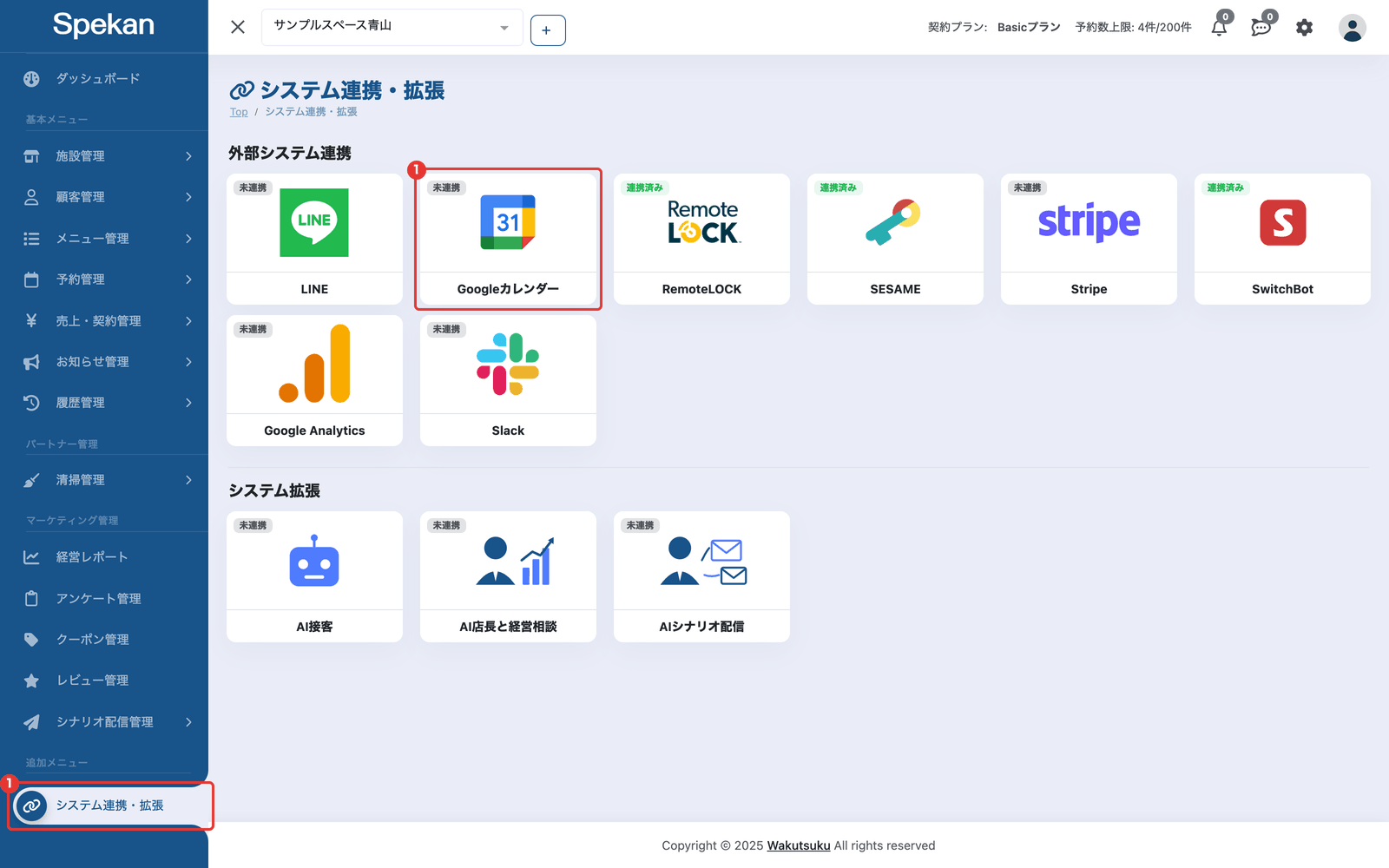1389x868 pixels.
Task: Expand the 清掃管理 menu
Action: [104, 480]
